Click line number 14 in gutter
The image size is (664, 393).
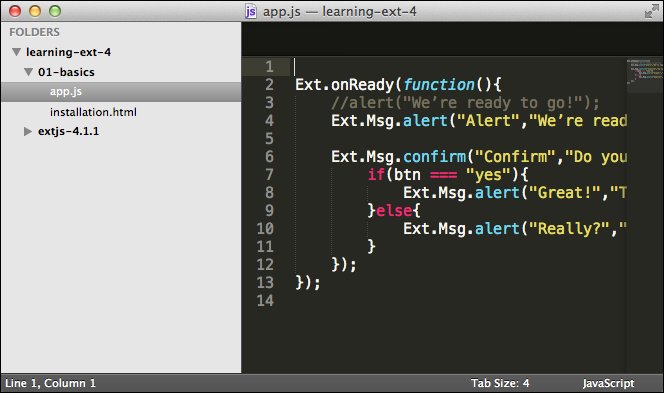pos(265,301)
